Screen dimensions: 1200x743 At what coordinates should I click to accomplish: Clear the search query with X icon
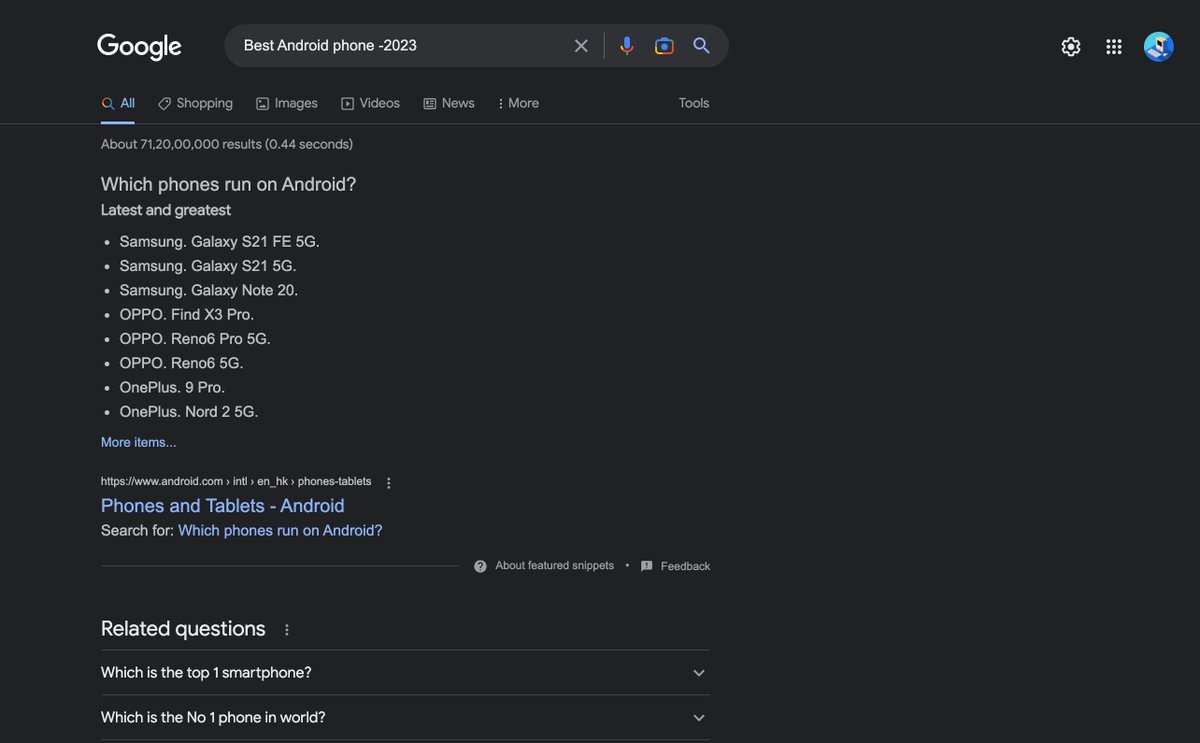point(581,46)
